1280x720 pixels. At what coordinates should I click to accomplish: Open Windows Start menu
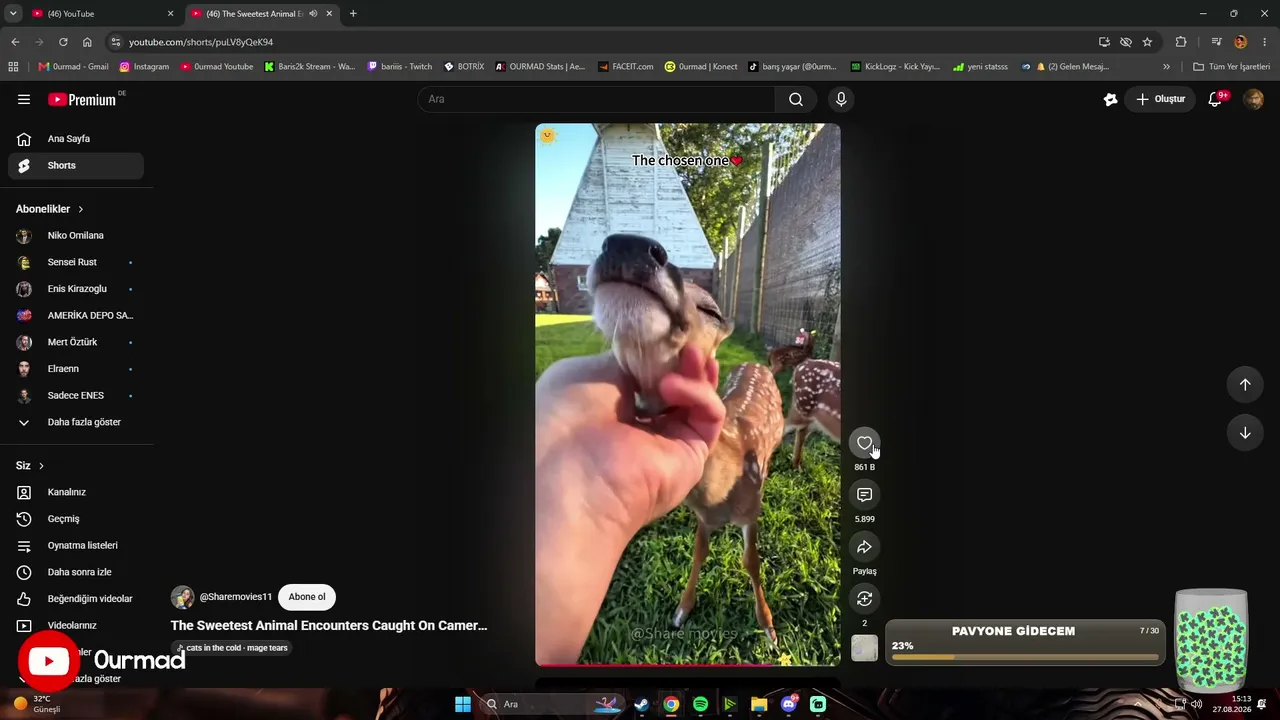[462, 704]
